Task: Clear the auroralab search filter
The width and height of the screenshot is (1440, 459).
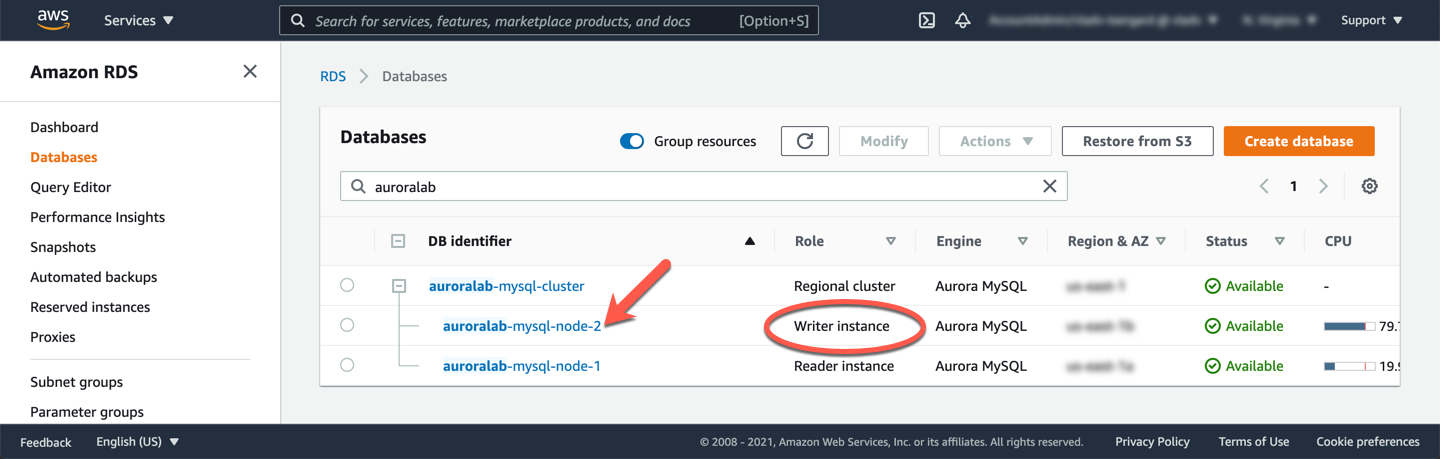Action: (x=1049, y=186)
